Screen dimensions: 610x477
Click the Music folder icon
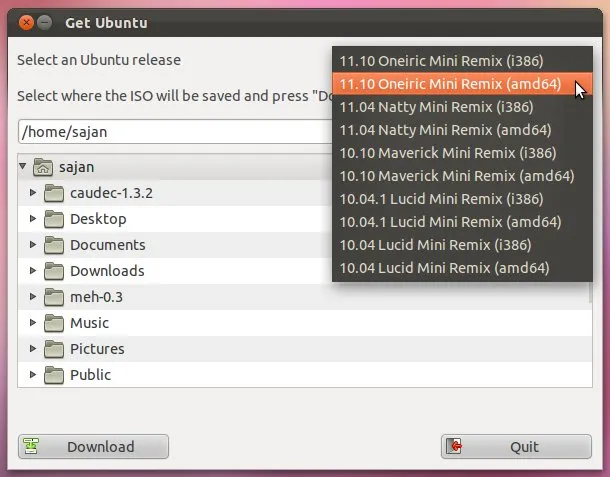[54, 323]
